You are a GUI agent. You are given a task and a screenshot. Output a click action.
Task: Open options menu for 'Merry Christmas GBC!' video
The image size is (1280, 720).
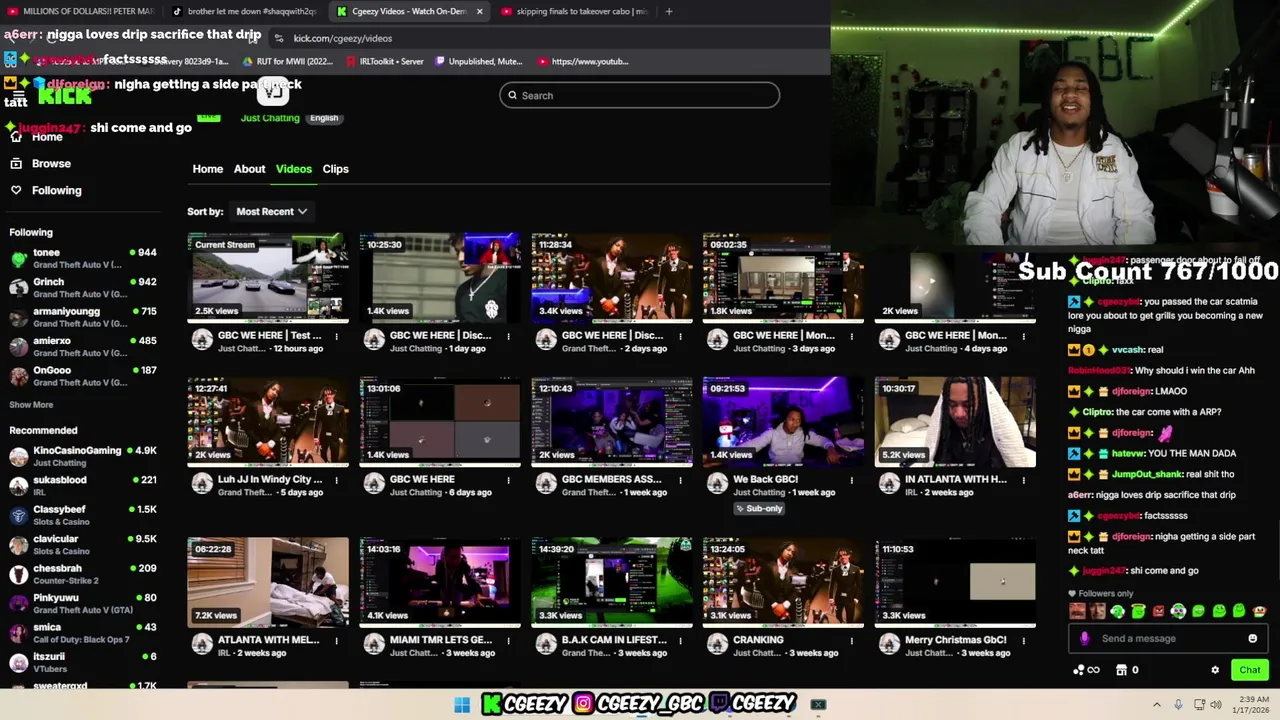click(x=1024, y=640)
